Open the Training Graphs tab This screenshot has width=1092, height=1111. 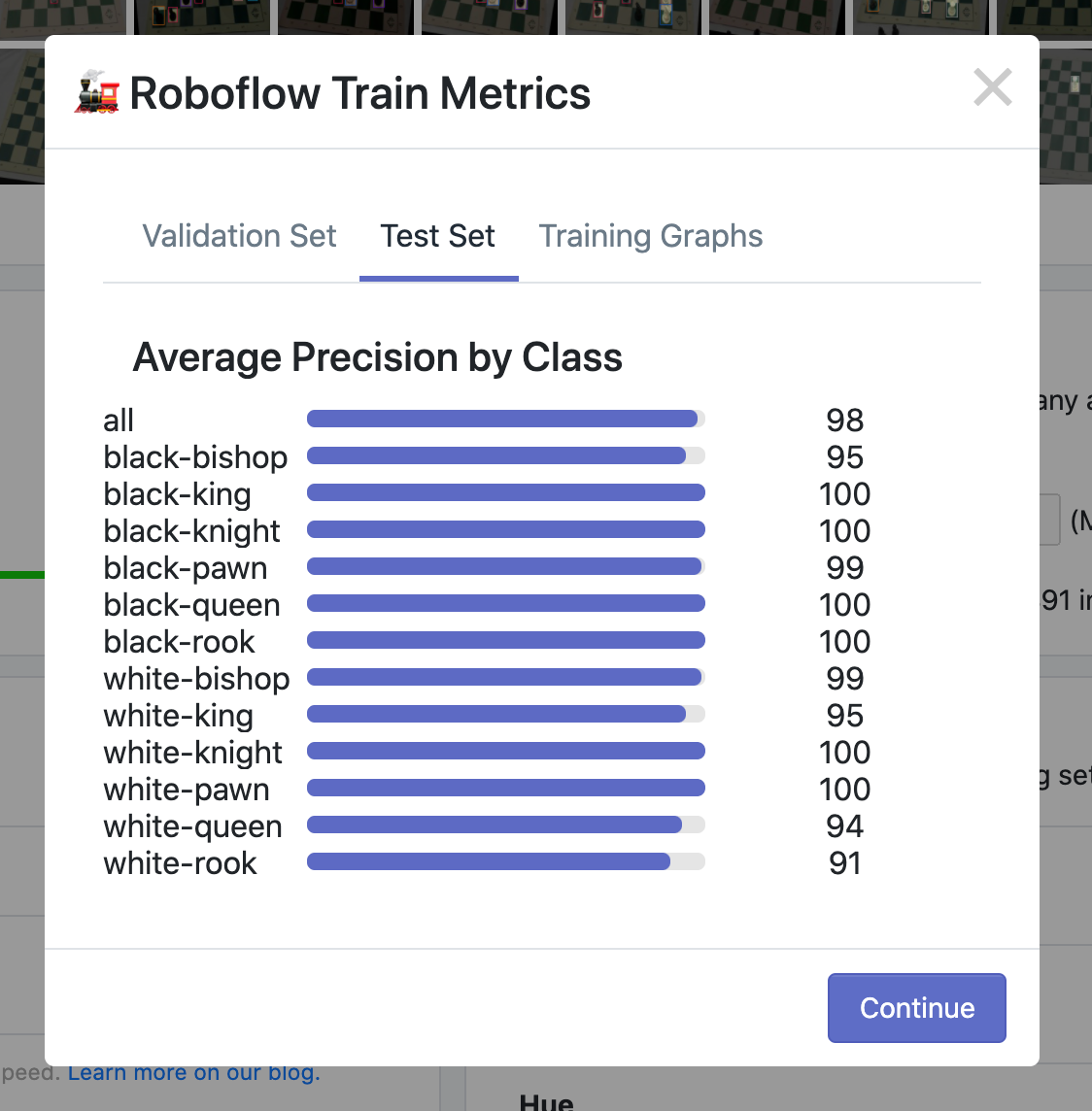pos(651,236)
